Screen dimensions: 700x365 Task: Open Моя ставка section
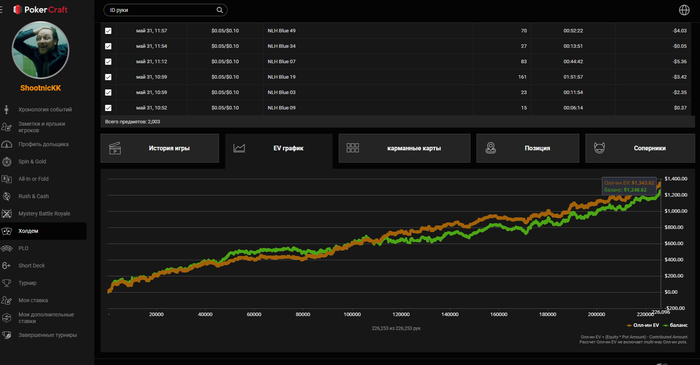tap(33, 300)
